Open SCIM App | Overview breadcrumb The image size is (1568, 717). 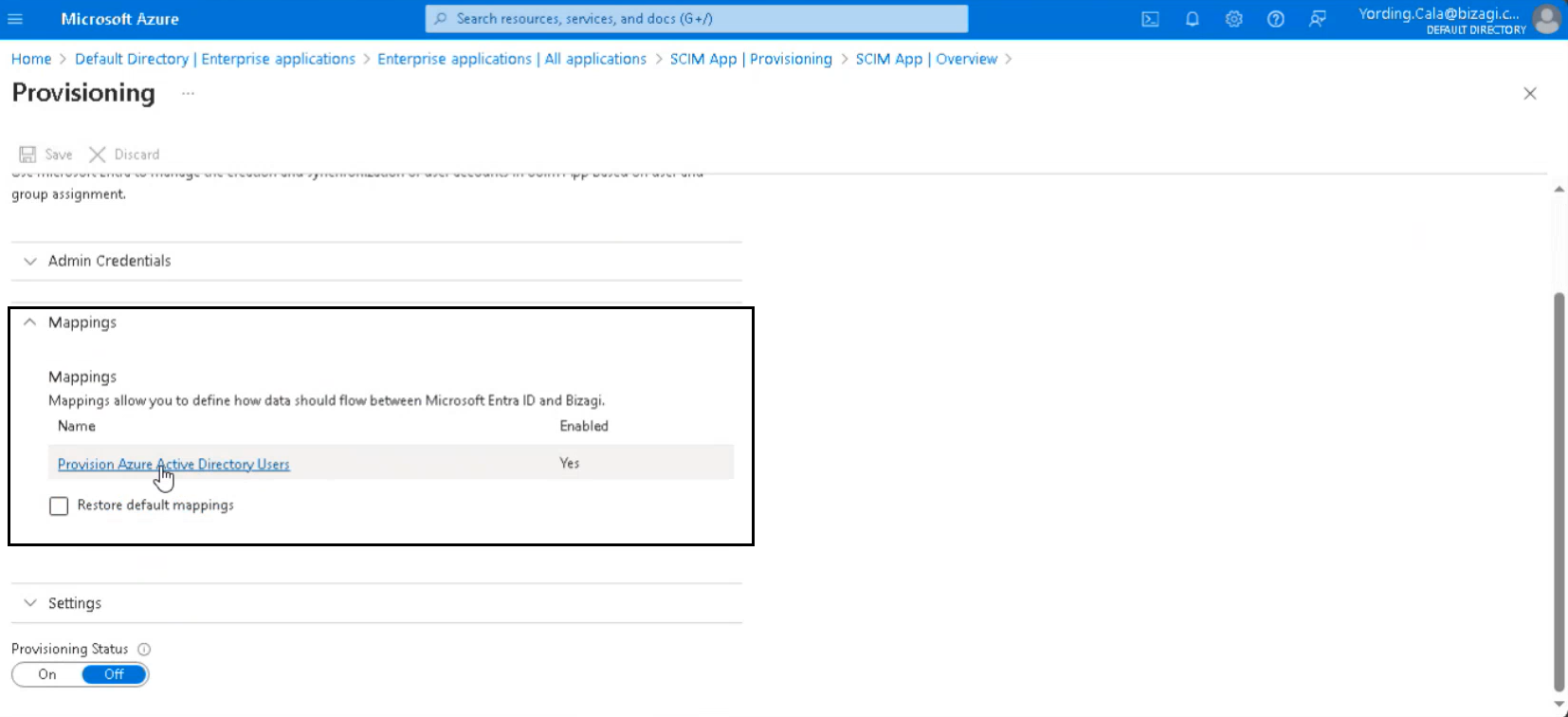click(926, 59)
